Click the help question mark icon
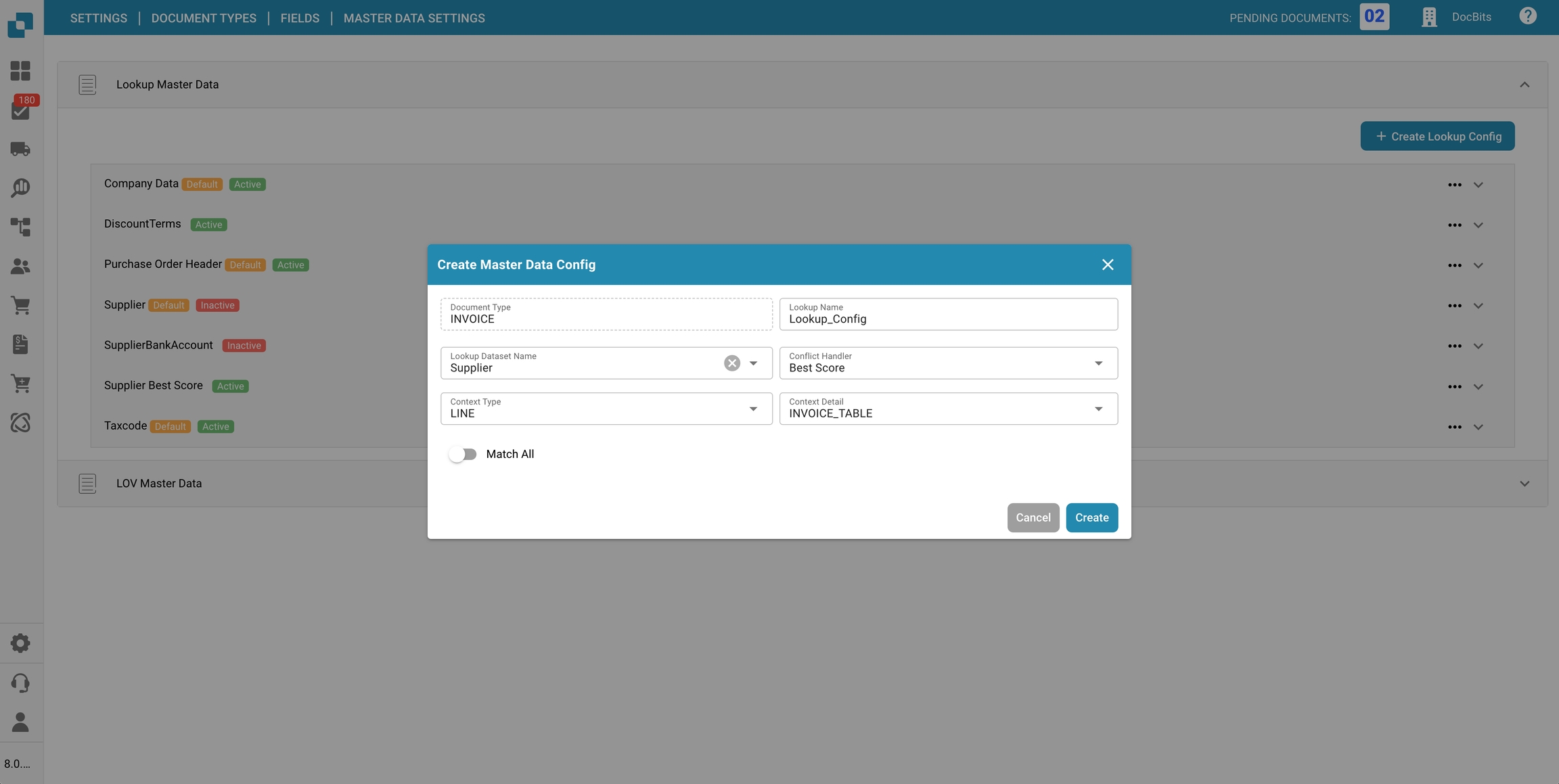 (1527, 16)
